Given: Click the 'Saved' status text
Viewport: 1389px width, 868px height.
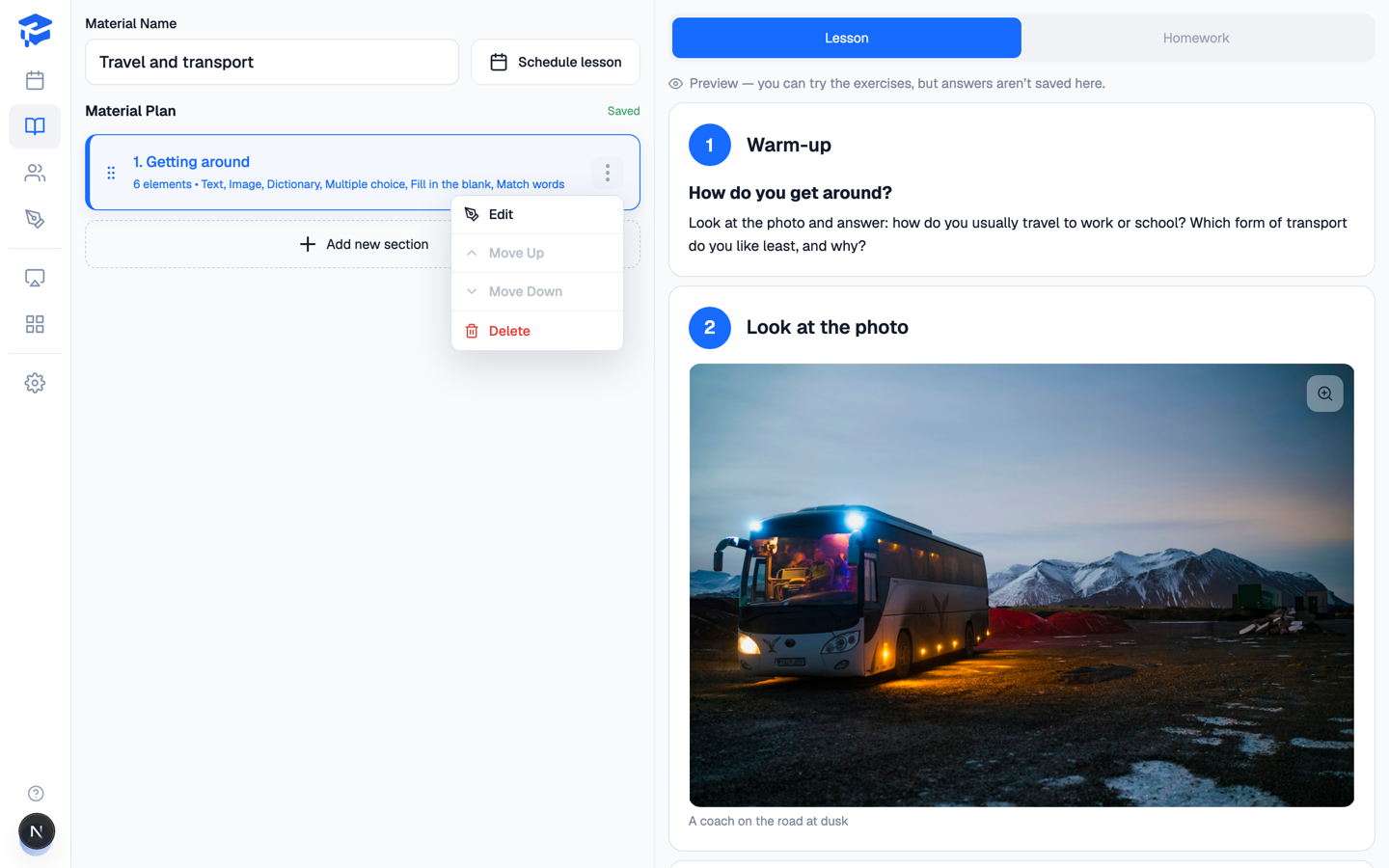Looking at the screenshot, I should (623, 111).
